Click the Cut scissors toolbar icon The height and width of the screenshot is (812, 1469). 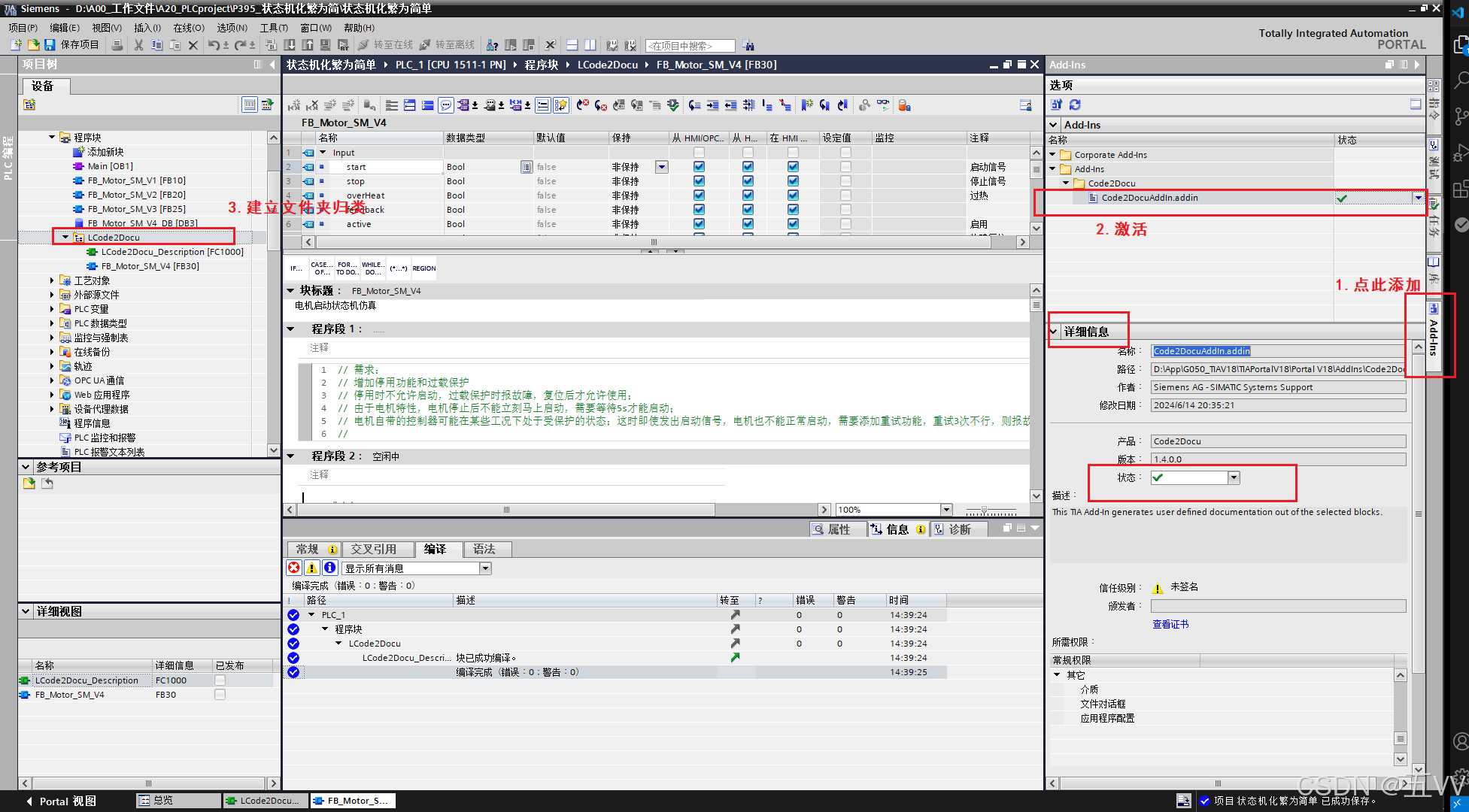tap(138, 45)
